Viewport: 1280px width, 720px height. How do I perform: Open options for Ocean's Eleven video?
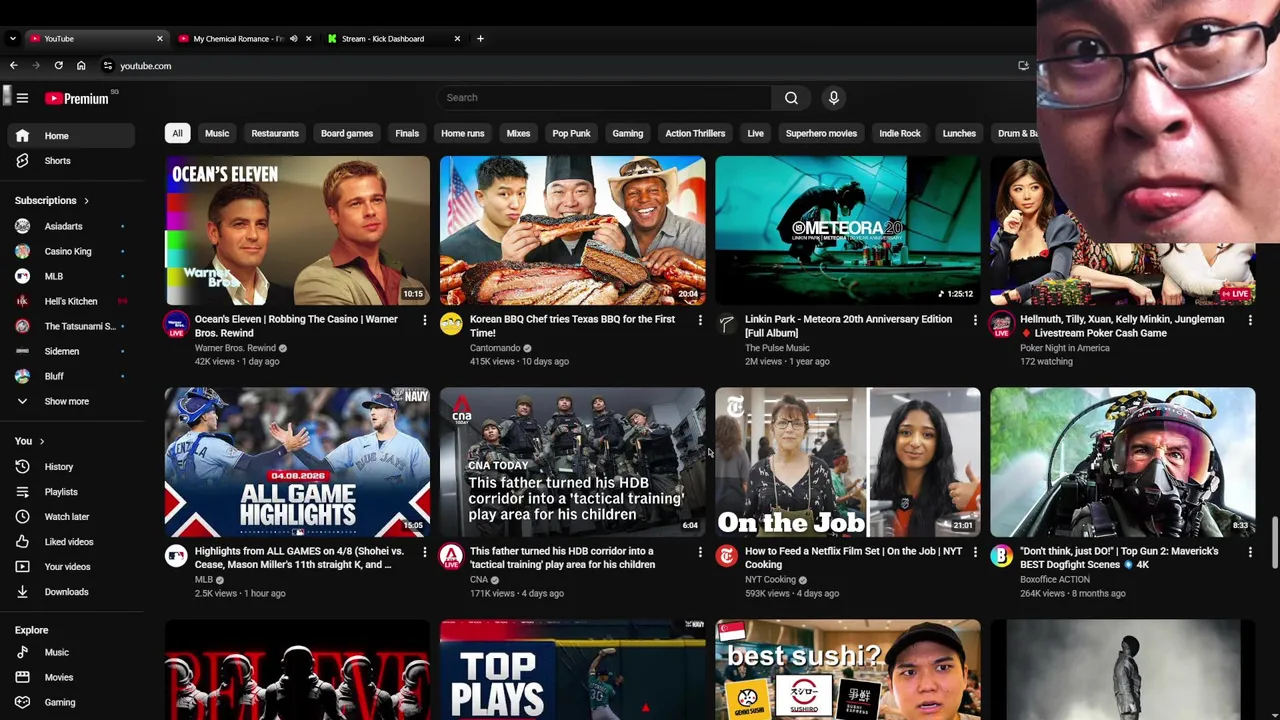(x=424, y=320)
